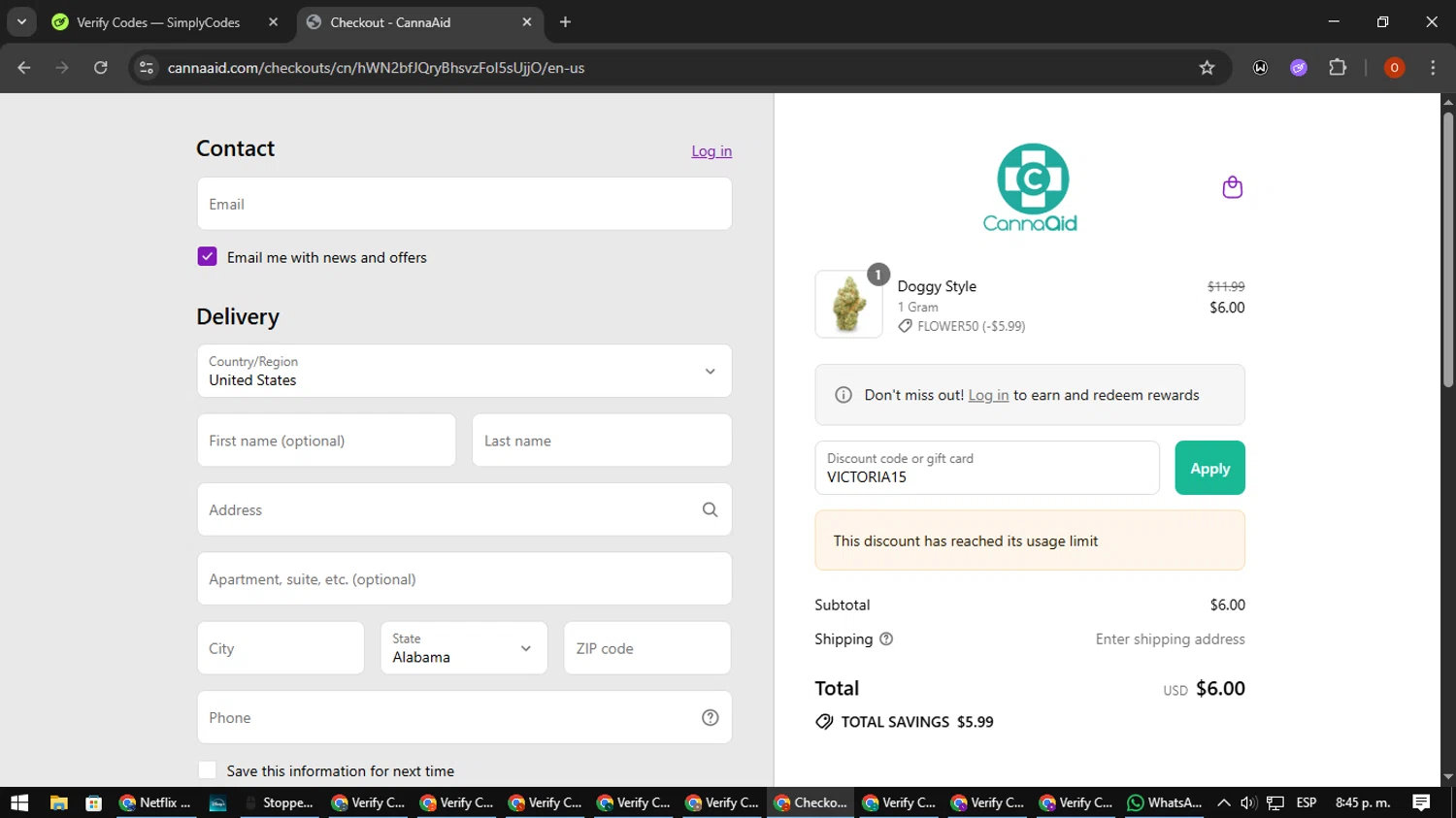1456x818 pixels.
Task: Click the struck-through $11.99 price
Action: coord(1226,286)
